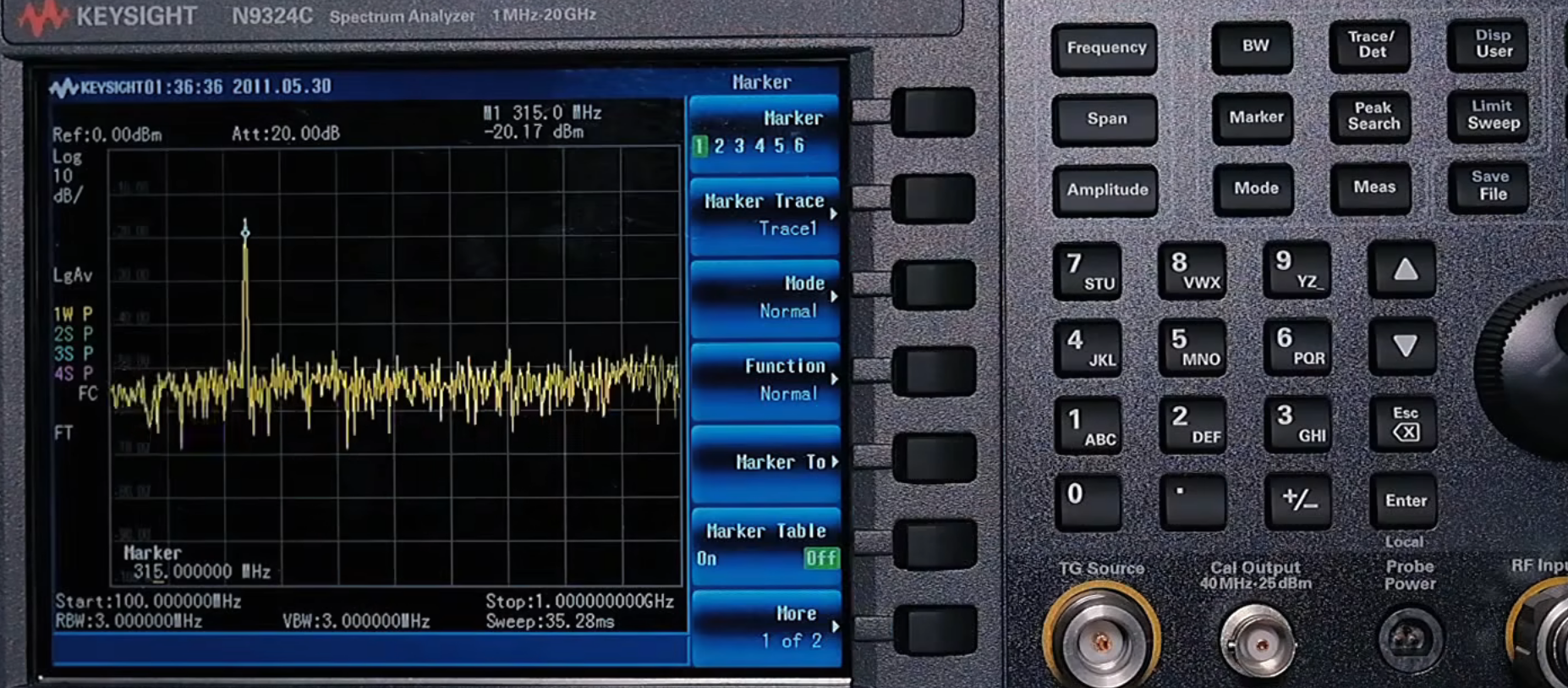Select marker number 2 in Marker softkey

click(719, 146)
